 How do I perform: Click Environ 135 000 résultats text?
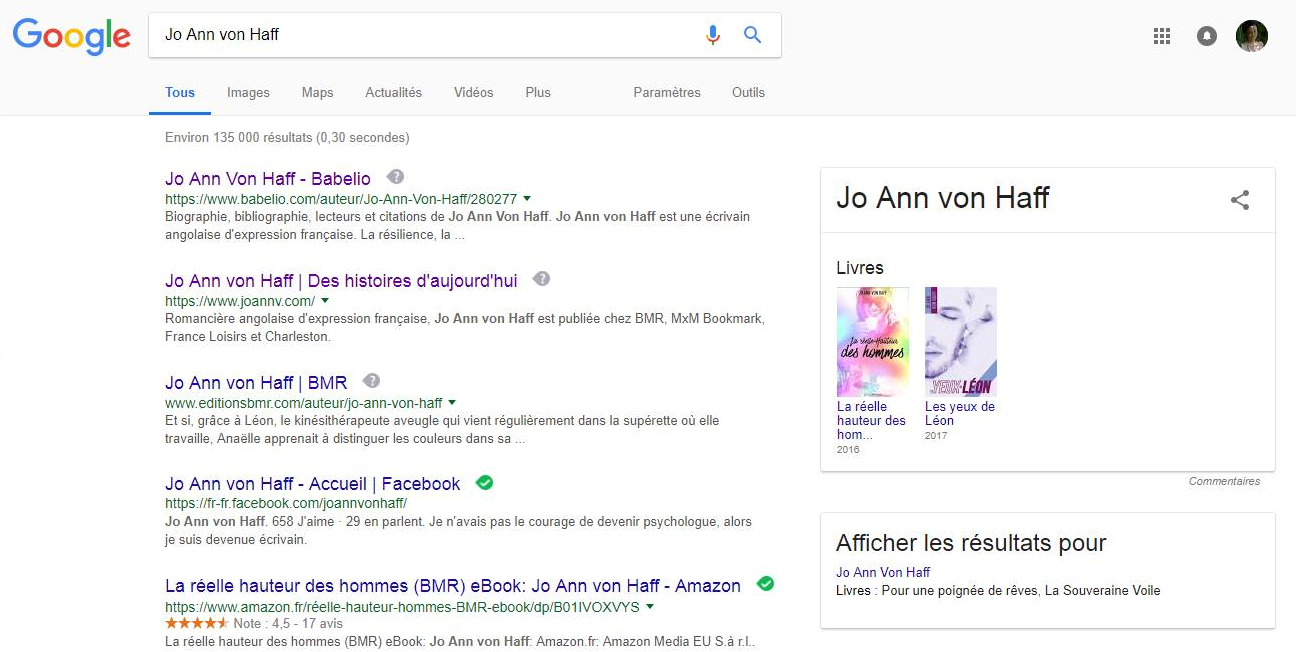[x=287, y=138]
